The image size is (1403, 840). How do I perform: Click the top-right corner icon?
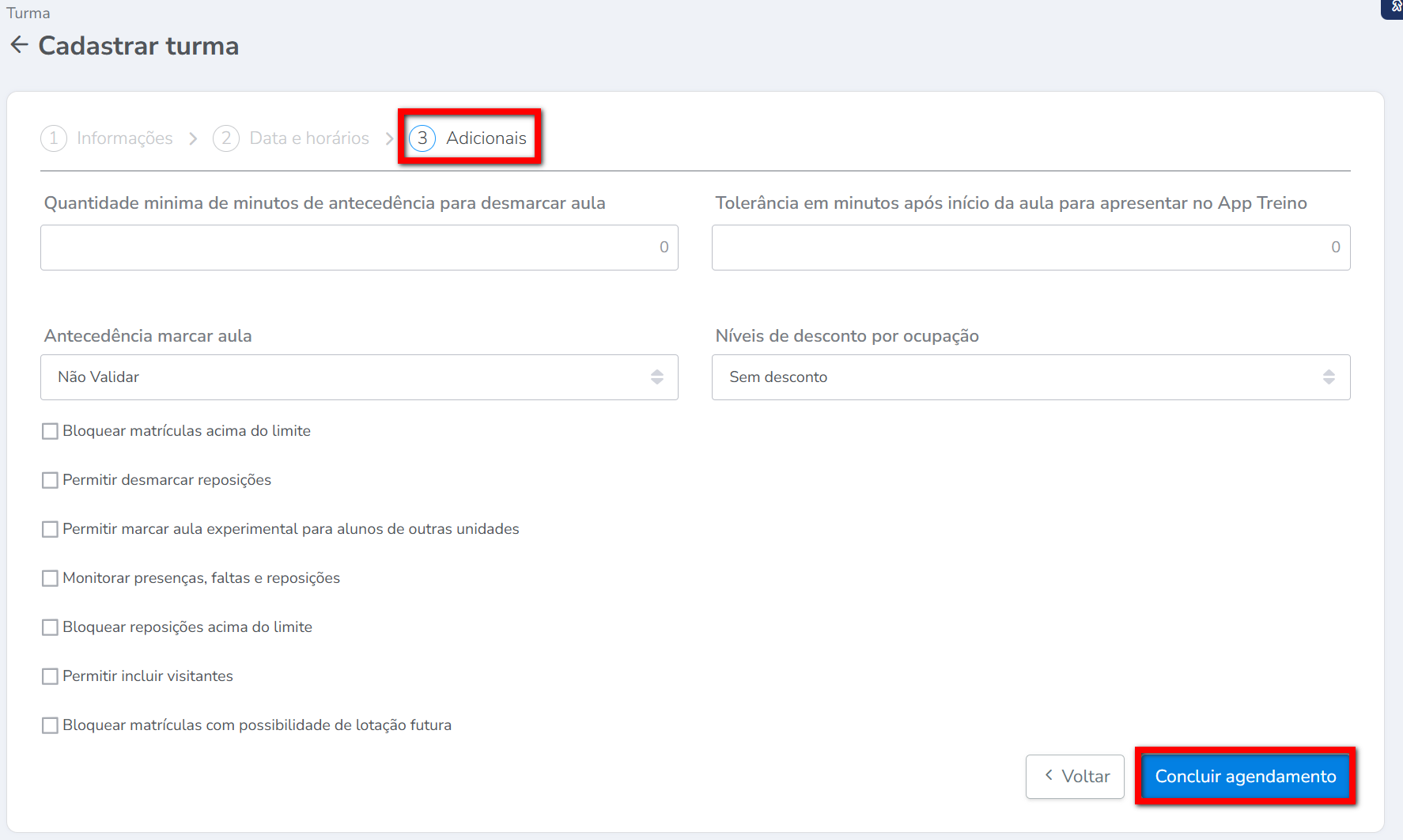click(x=1394, y=7)
